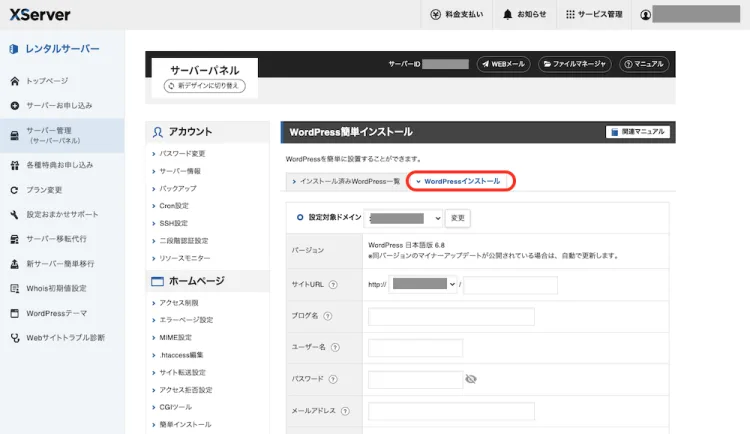Click 設定対象ドメイン label
750x434 pixels.
click(335, 217)
